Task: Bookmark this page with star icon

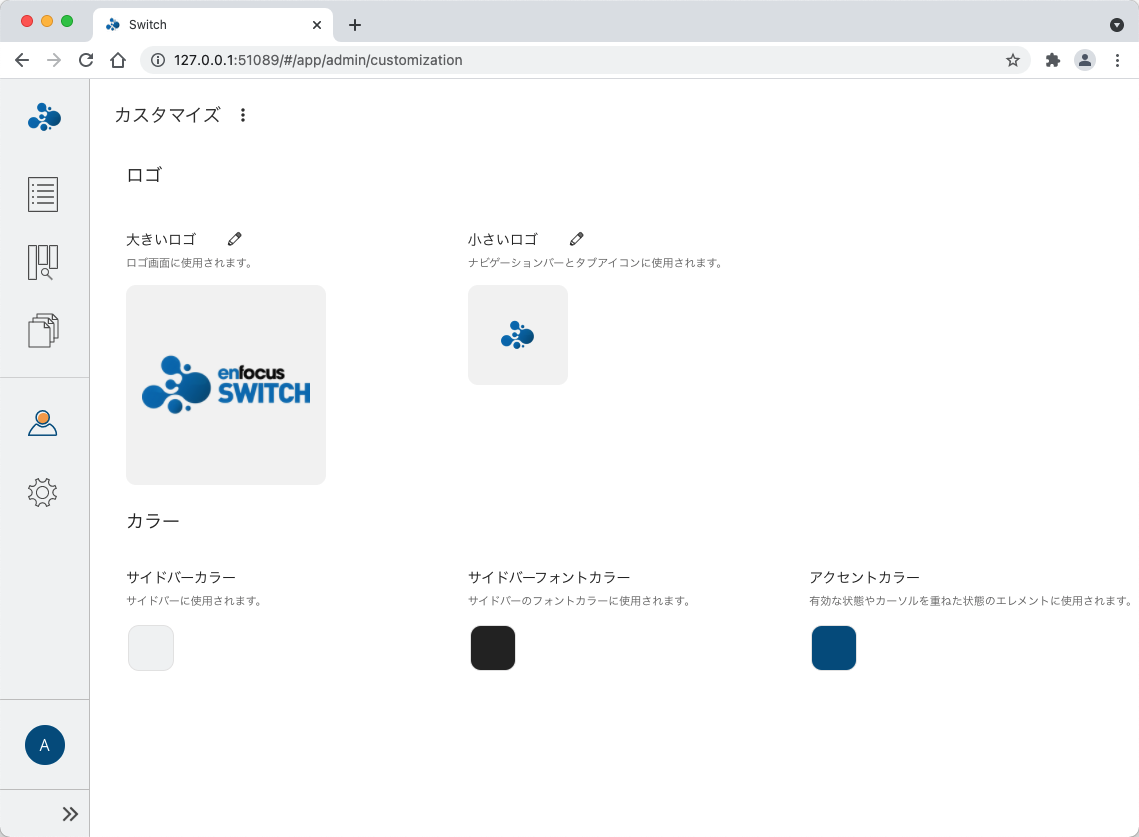Action: click(1013, 60)
